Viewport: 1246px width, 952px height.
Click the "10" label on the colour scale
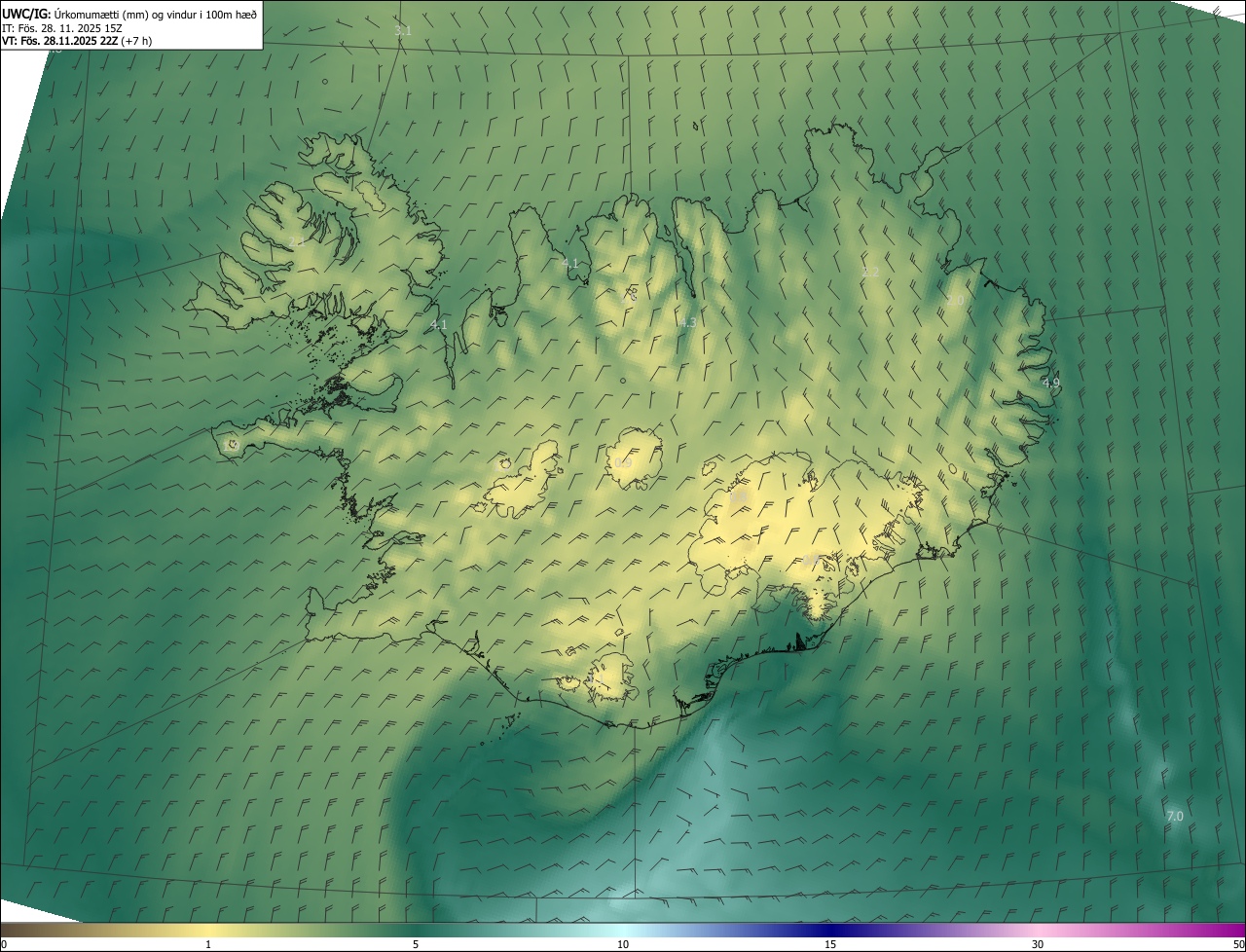pyautogui.click(x=623, y=944)
